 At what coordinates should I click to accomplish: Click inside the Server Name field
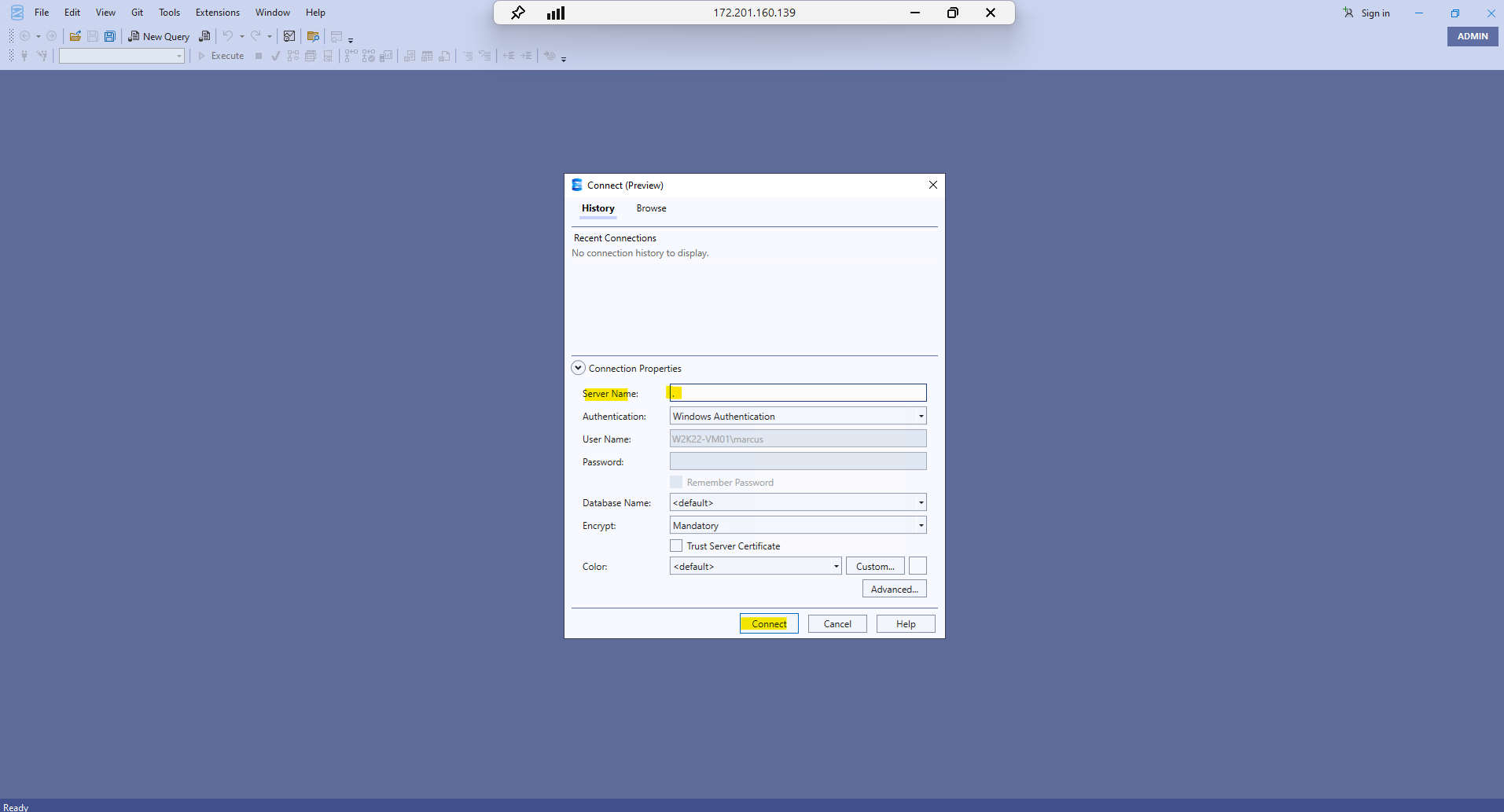click(796, 392)
